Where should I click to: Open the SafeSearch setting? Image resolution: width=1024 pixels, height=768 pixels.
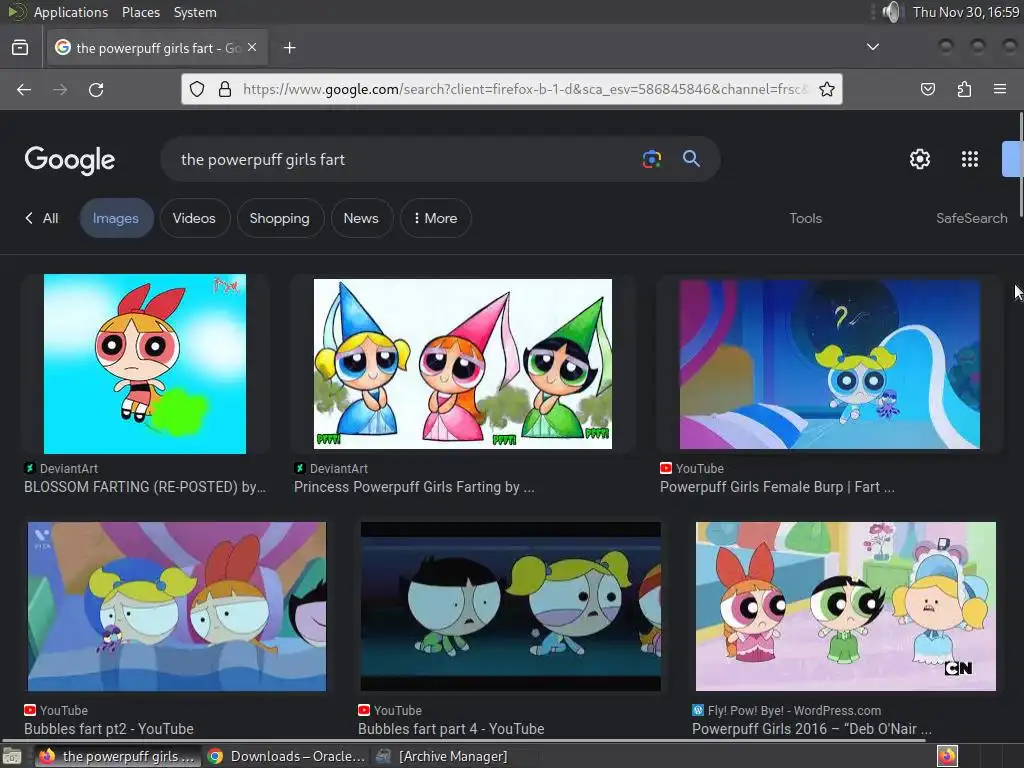click(972, 218)
